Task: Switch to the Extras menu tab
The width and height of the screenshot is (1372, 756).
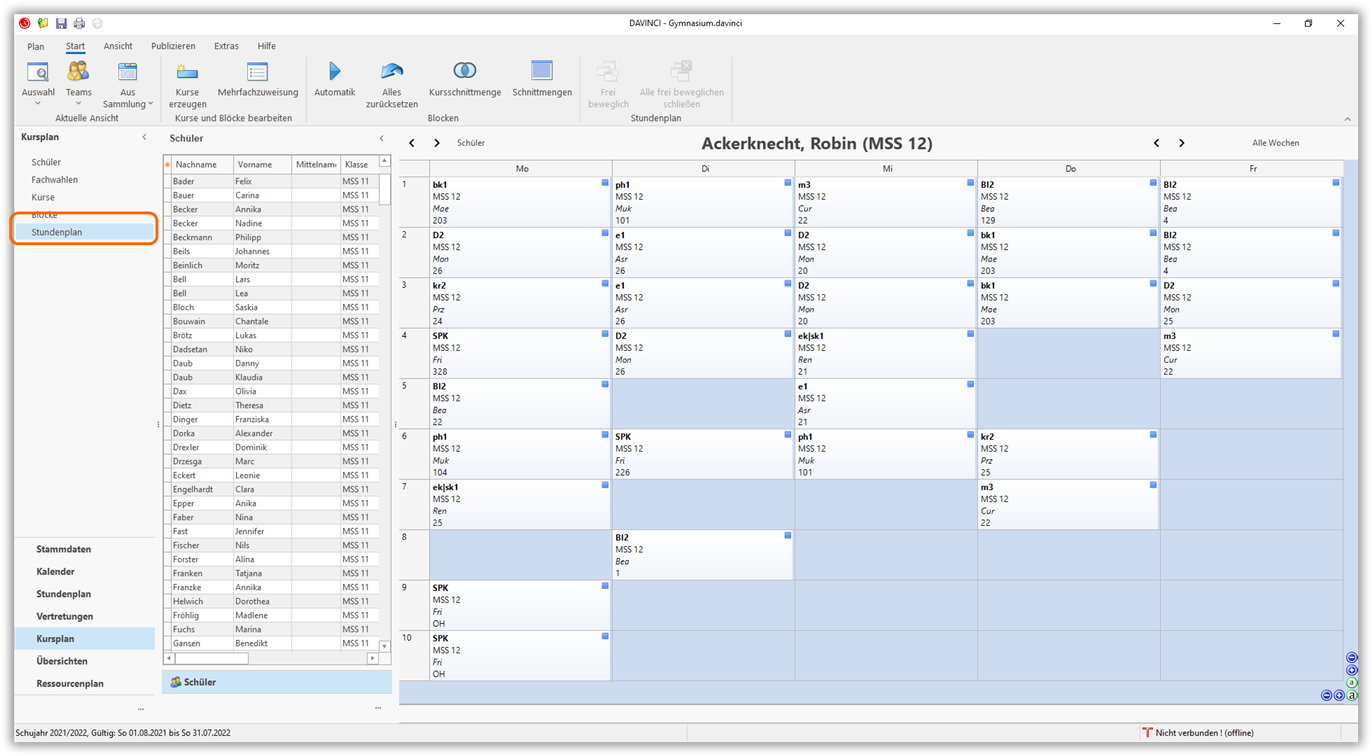Action: (226, 46)
